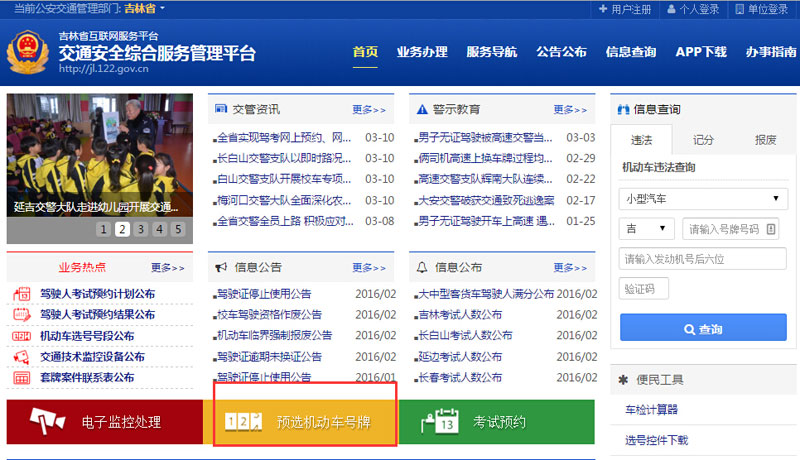The height and width of the screenshot is (460, 800).
Task: Open the 业务办理 navigation menu
Action: [422, 52]
